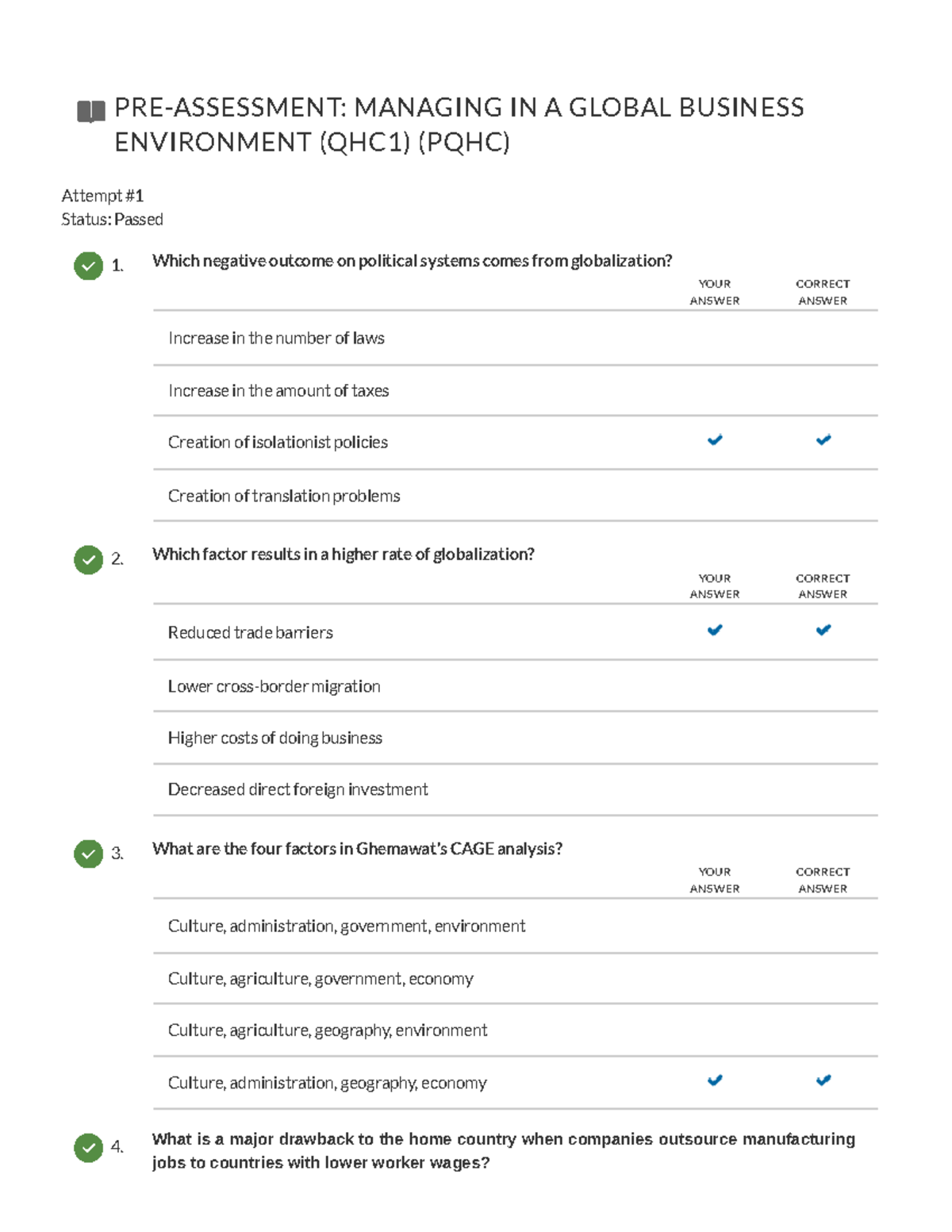Click the book icon beside the title
The width and height of the screenshot is (952, 1232).
[90, 111]
